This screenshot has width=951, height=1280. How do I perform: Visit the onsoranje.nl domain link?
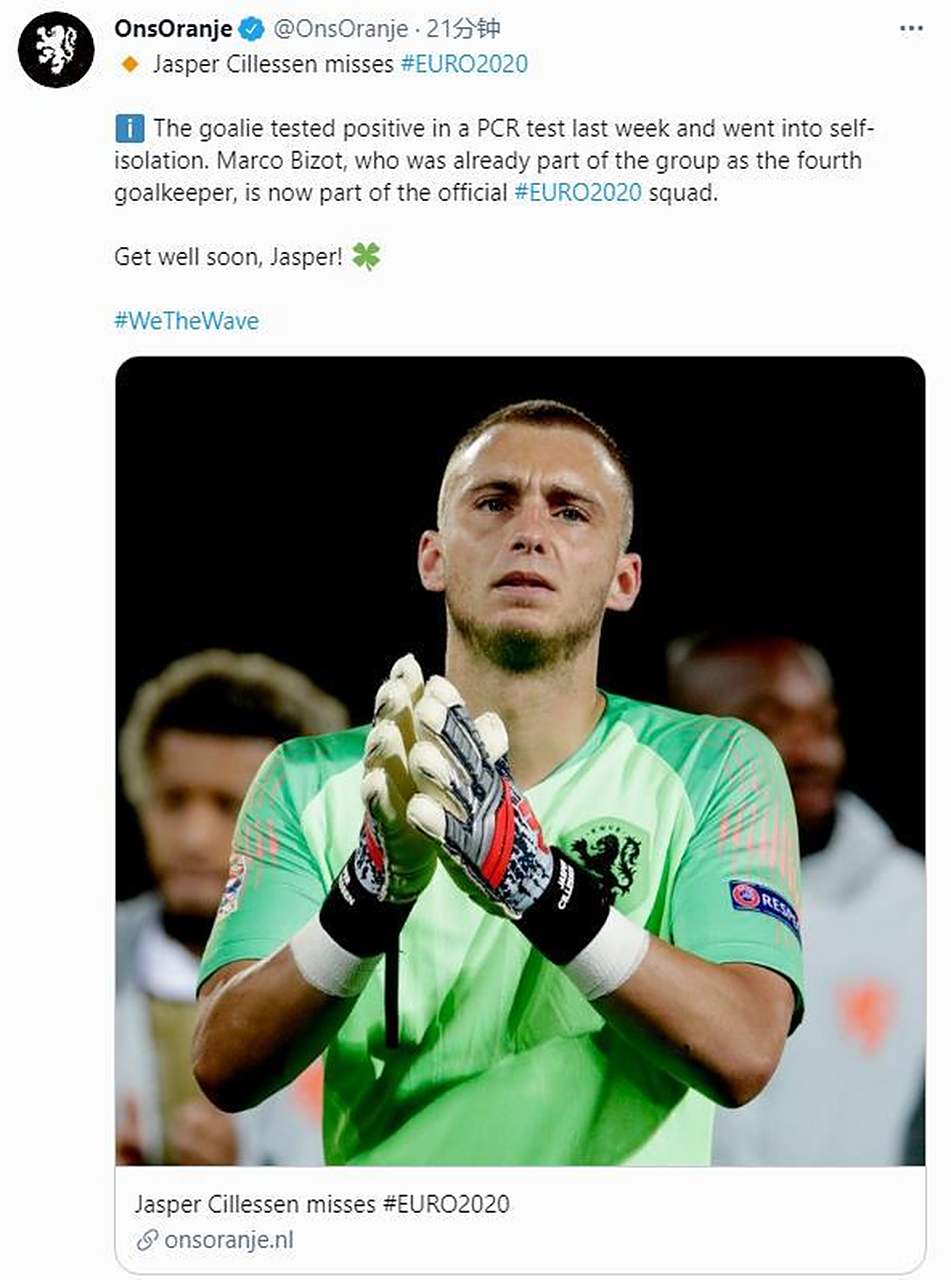[229, 1241]
